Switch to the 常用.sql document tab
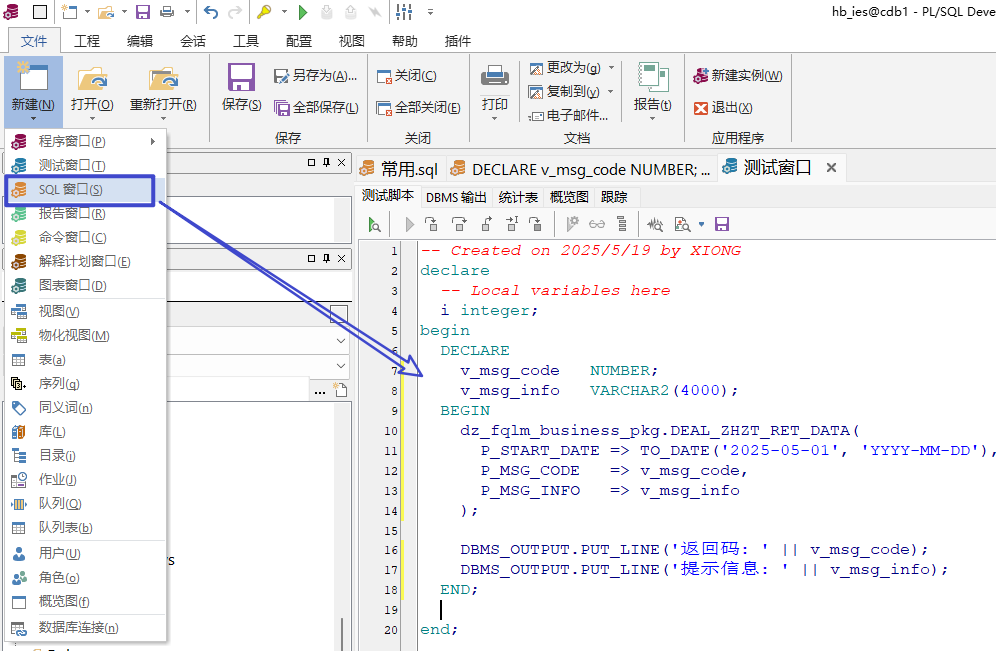 [x=400, y=169]
